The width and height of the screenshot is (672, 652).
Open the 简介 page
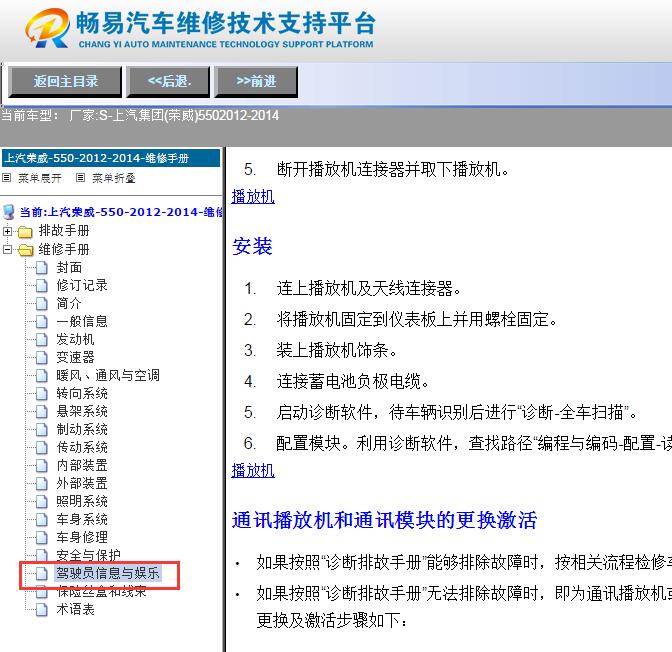click(69, 303)
